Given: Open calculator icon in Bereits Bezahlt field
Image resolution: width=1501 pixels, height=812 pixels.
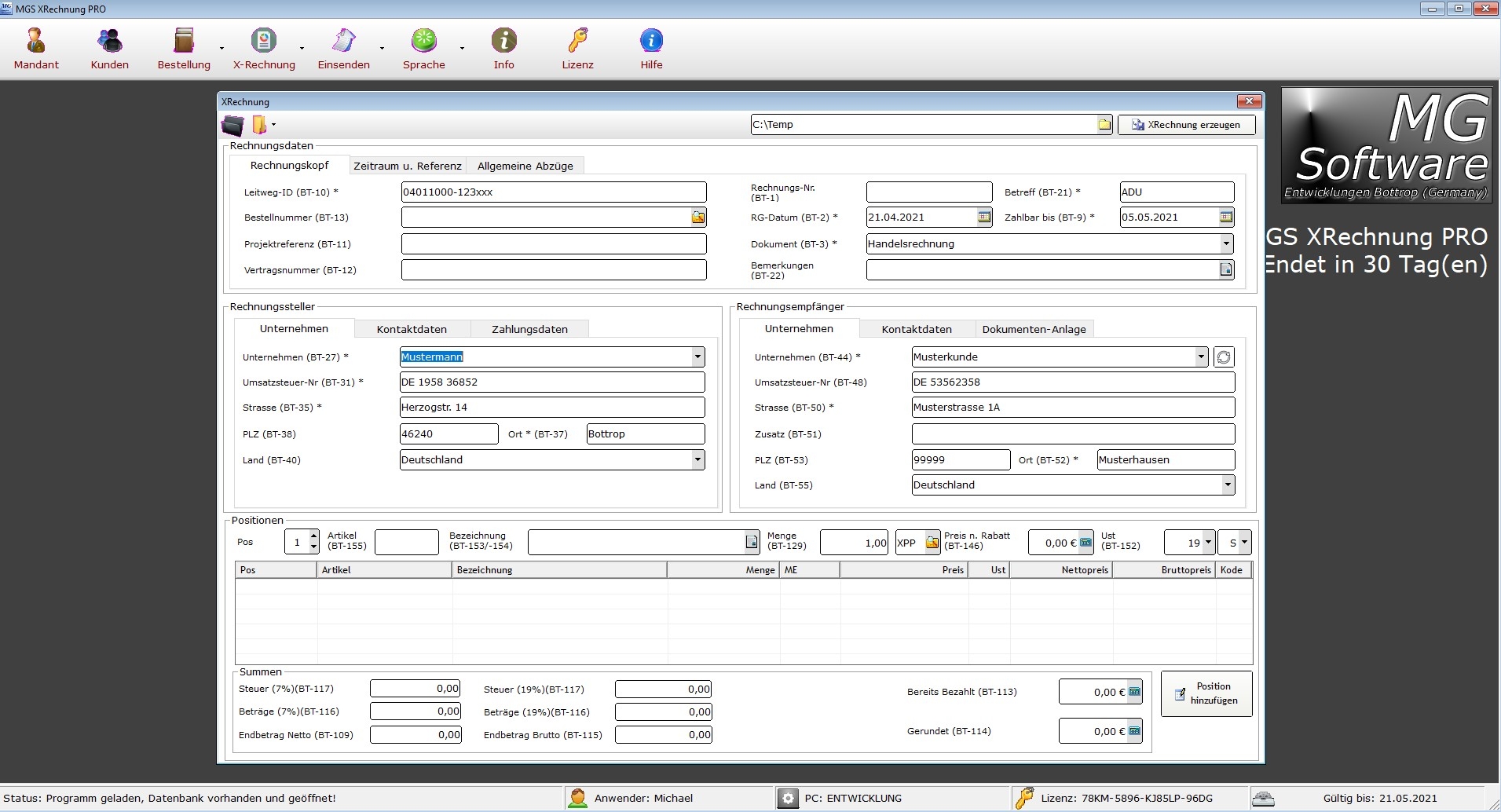Looking at the screenshot, I should (x=1134, y=692).
